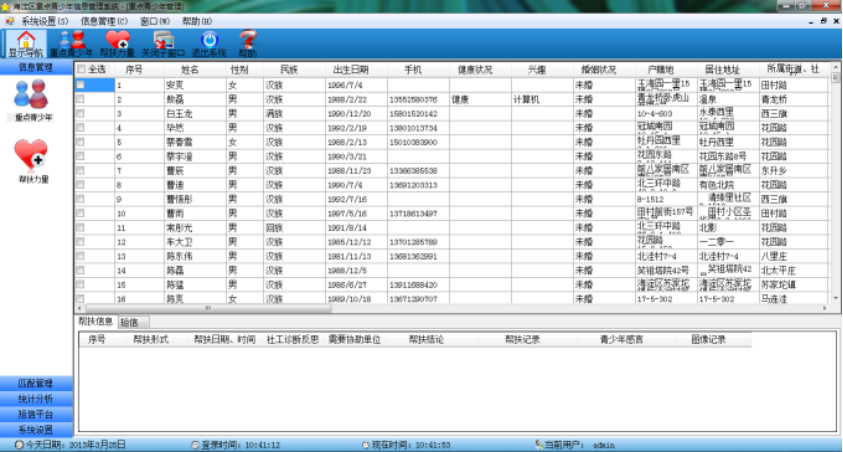Viewport: 843px width, 452px height.
Task: Open the 帮助 question mark icon
Action: pos(248,41)
